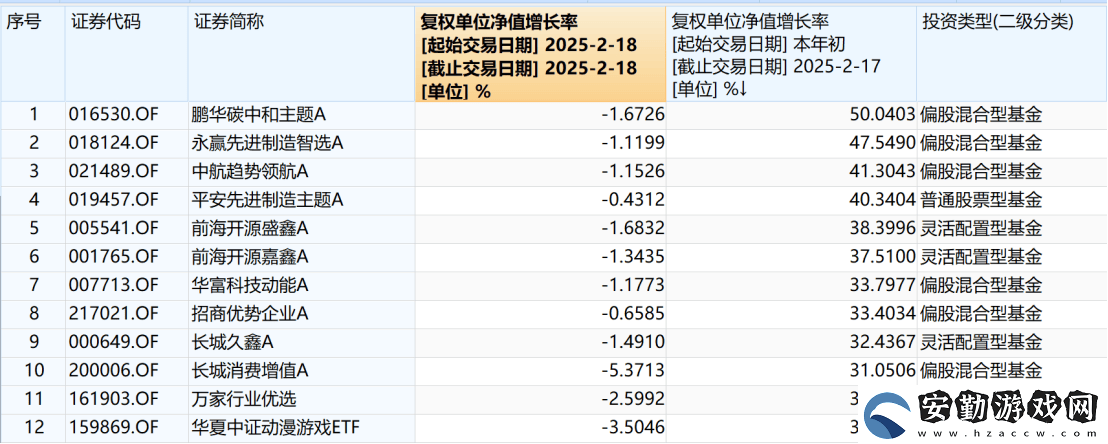Image resolution: width=1108 pixels, height=444 pixels.
Task: Click the year-to-date value 31.0506
Action: pos(885,370)
